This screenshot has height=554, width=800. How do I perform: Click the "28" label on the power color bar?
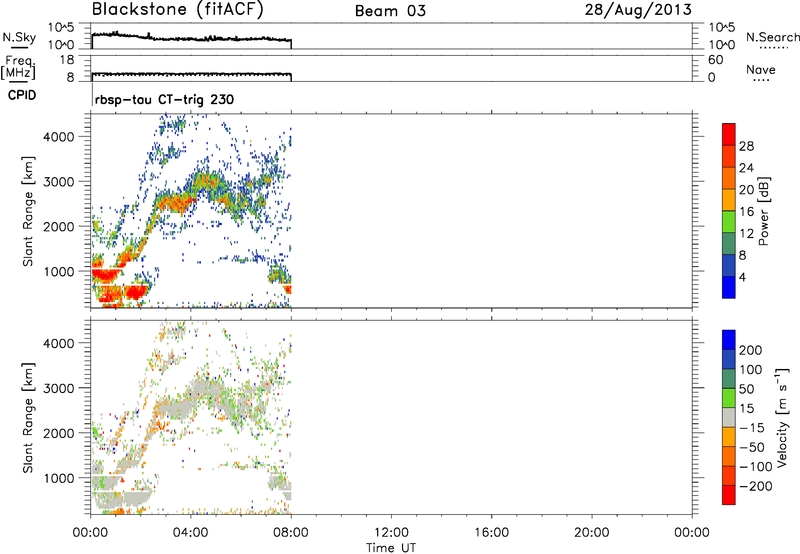(x=746, y=146)
